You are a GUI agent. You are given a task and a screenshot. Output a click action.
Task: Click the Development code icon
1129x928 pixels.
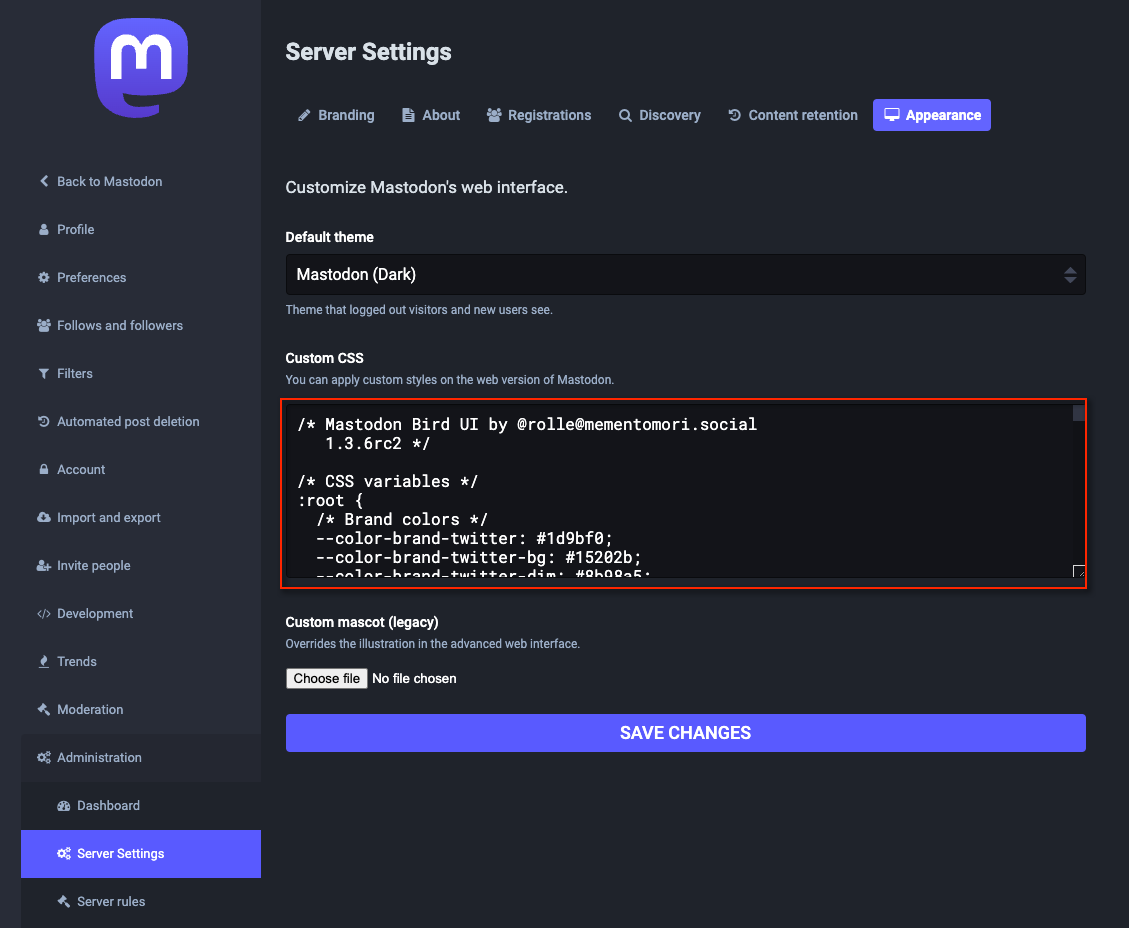pos(44,613)
